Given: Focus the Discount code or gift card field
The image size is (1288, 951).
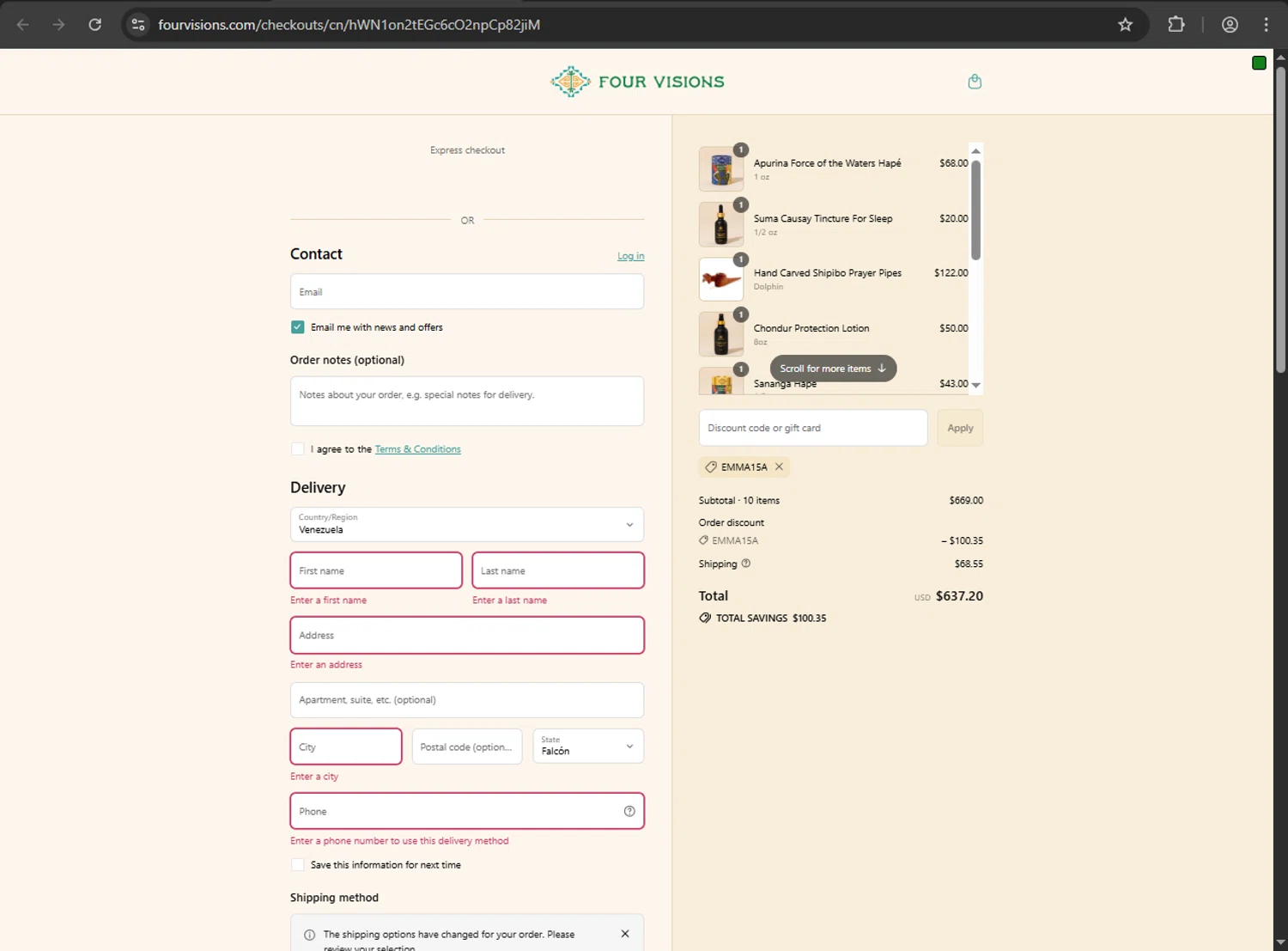Looking at the screenshot, I should [813, 428].
